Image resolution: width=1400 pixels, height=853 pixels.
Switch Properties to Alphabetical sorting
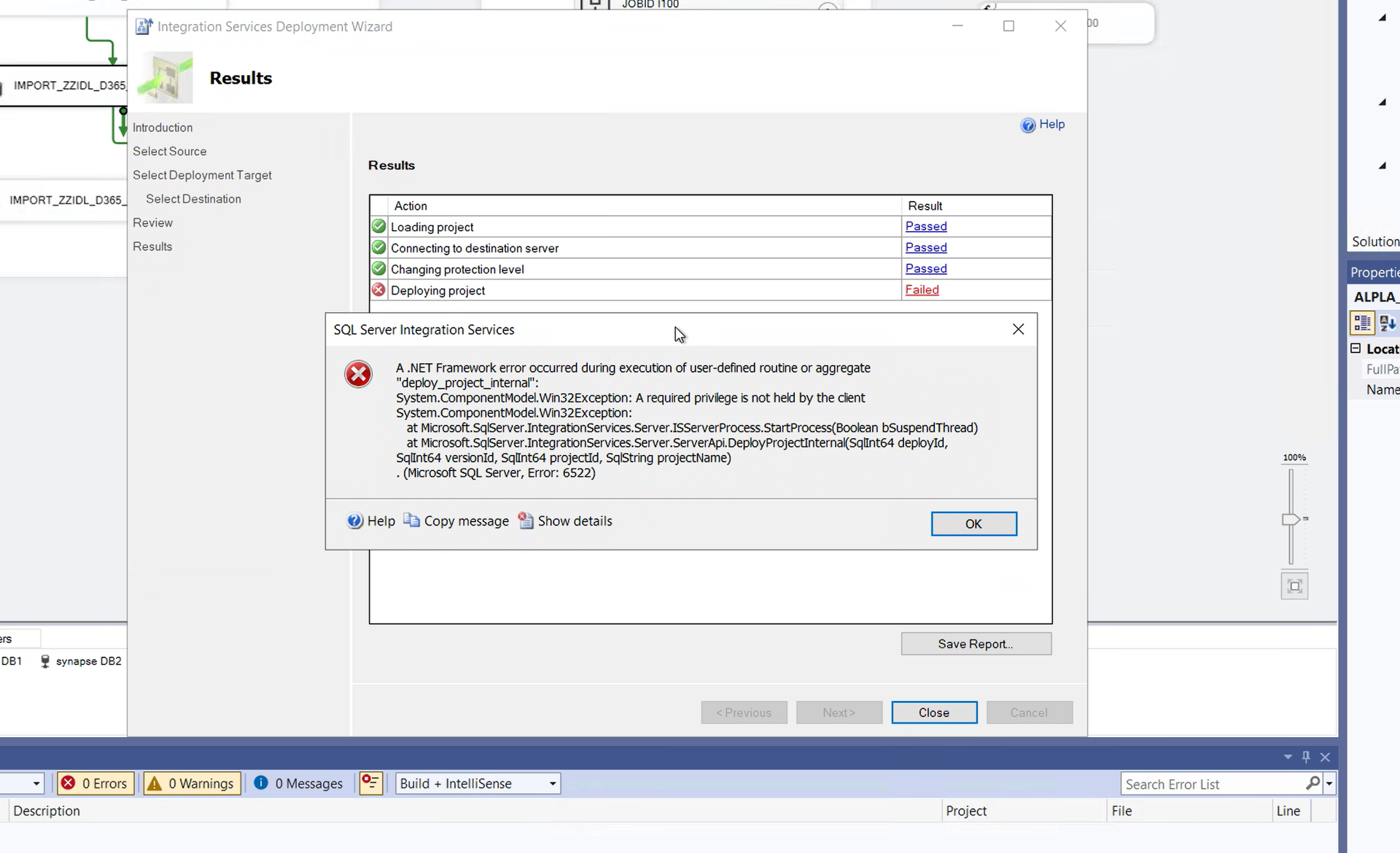[x=1388, y=323]
